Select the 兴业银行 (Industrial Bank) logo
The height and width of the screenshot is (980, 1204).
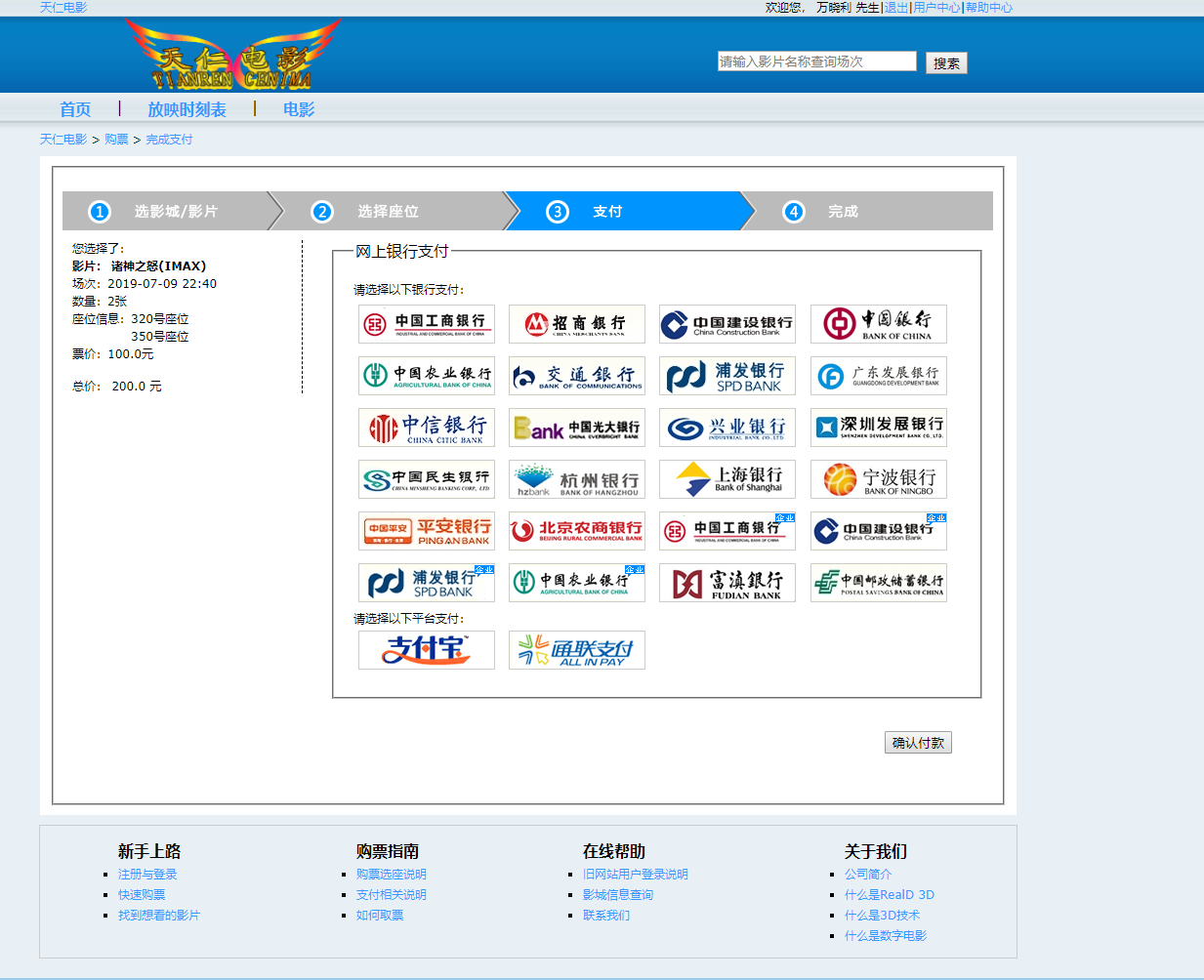727,428
